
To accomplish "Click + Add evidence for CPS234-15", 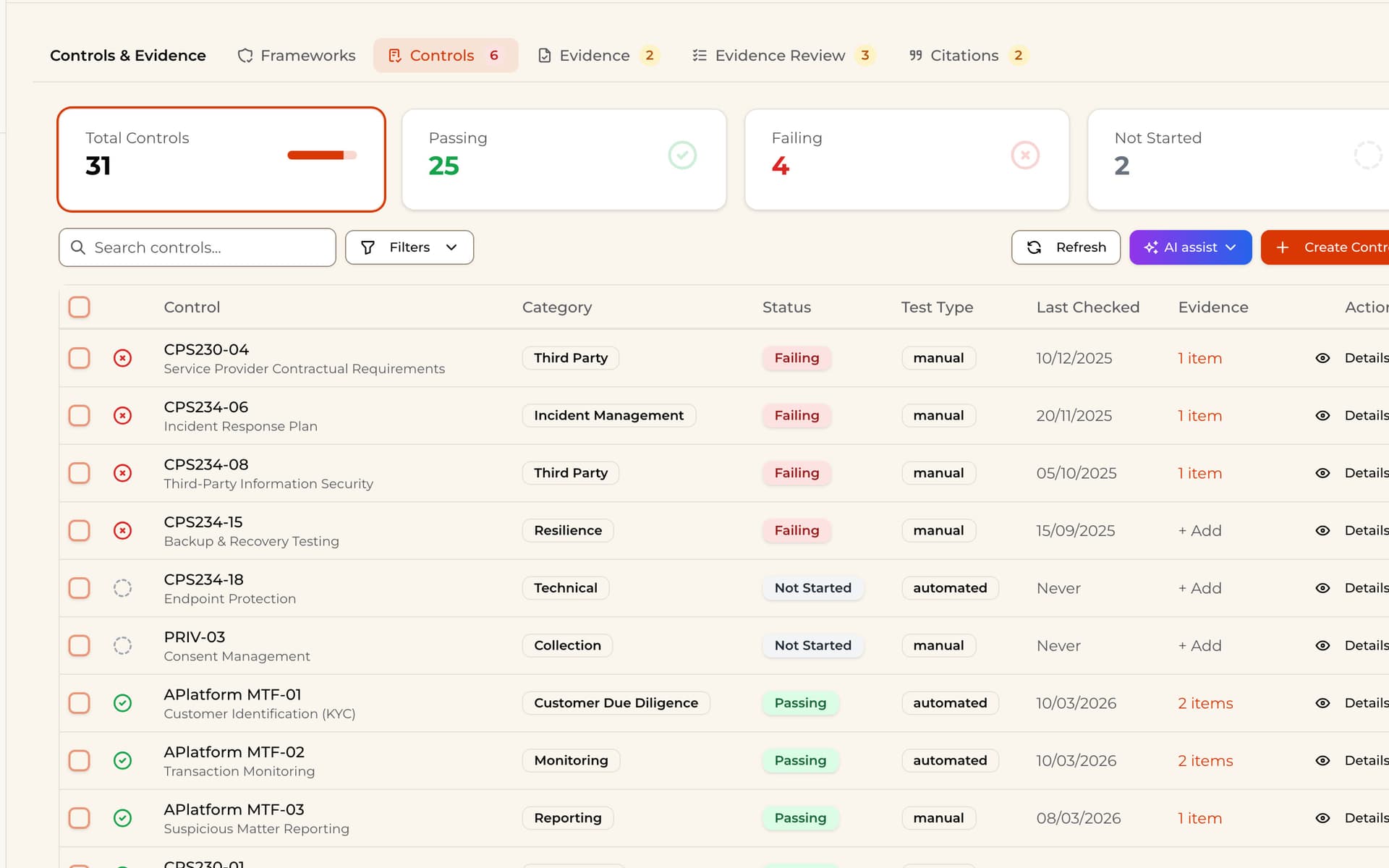I will (x=1199, y=531).
